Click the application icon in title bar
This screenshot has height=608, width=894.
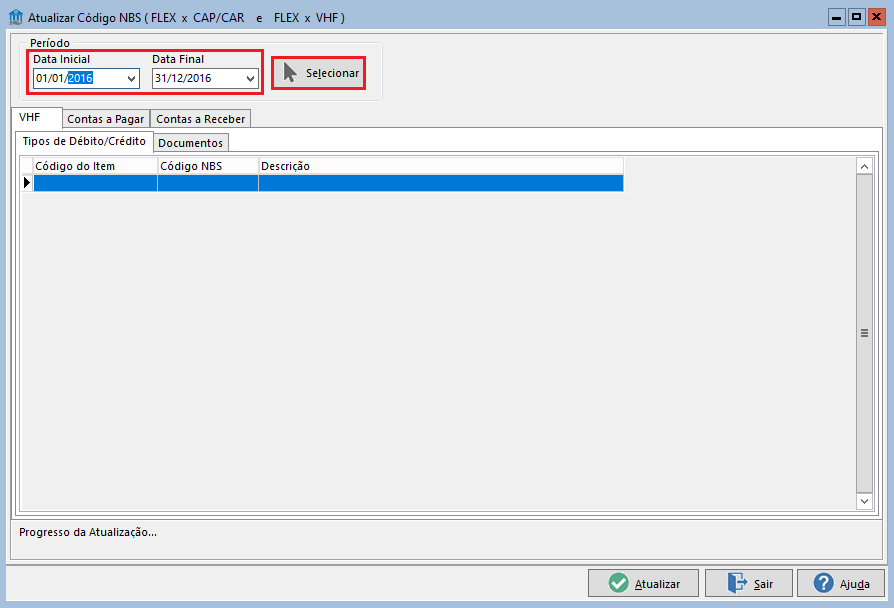point(16,17)
